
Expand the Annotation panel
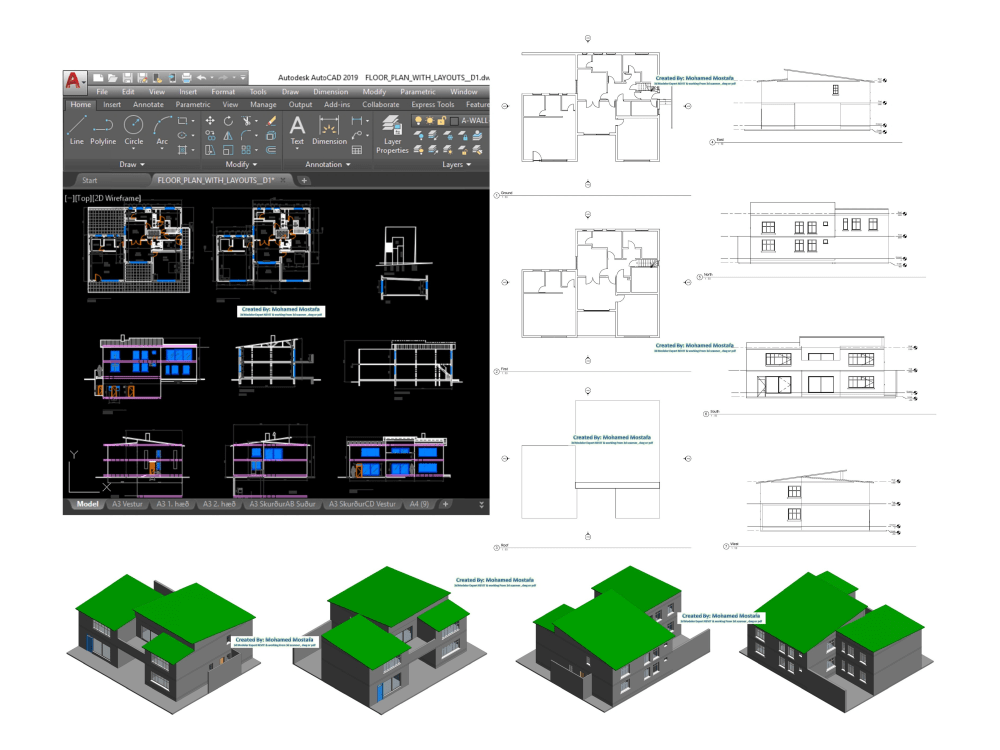coord(328,165)
